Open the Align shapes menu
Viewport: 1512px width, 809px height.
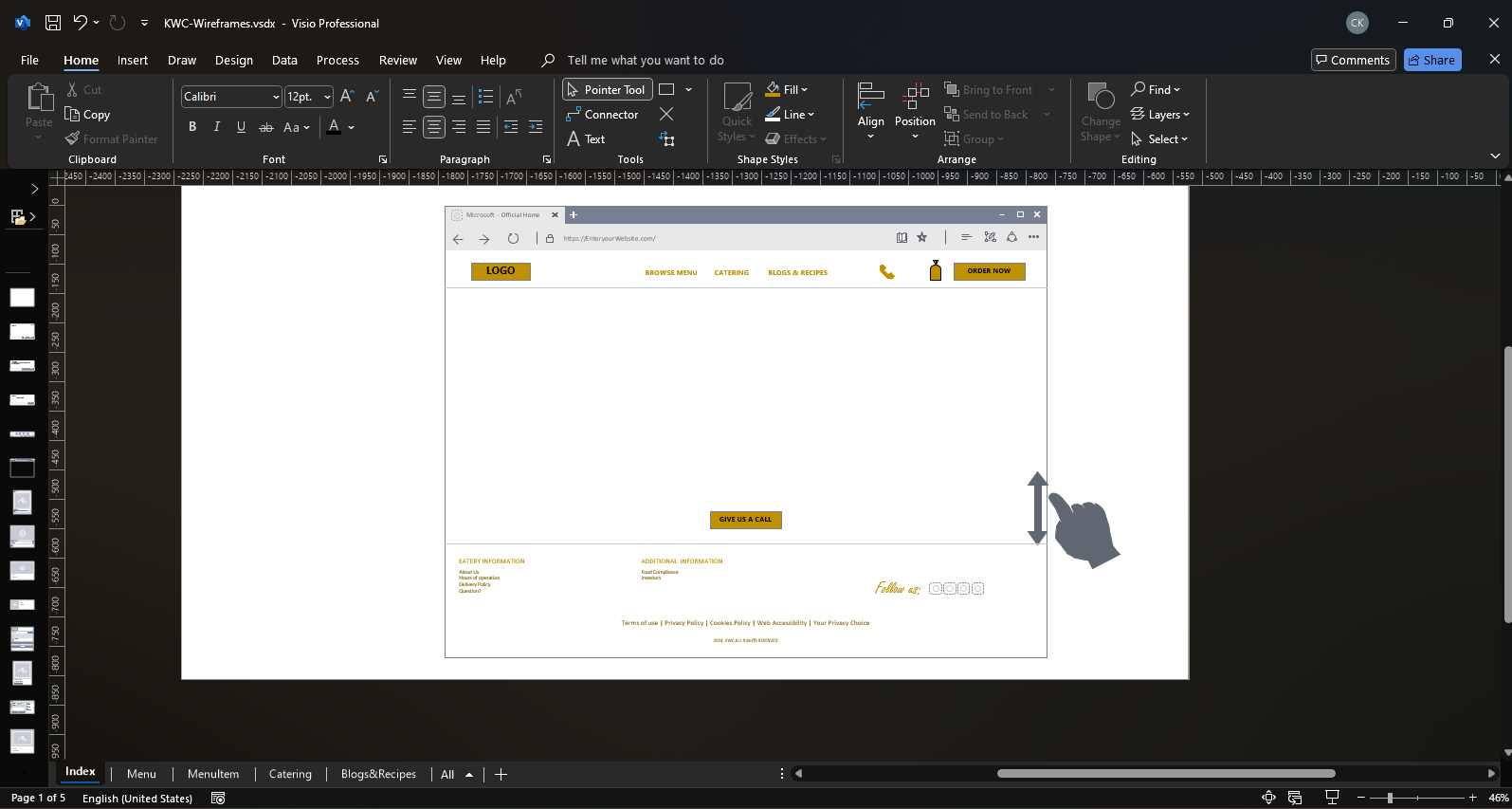pyautogui.click(x=870, y=111)
